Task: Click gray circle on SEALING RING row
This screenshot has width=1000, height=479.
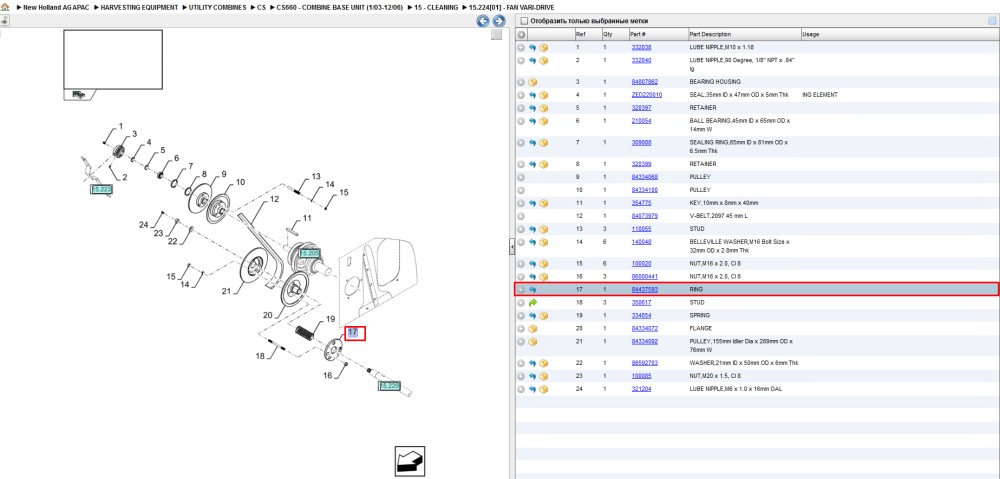Action: tap(521, 143)
